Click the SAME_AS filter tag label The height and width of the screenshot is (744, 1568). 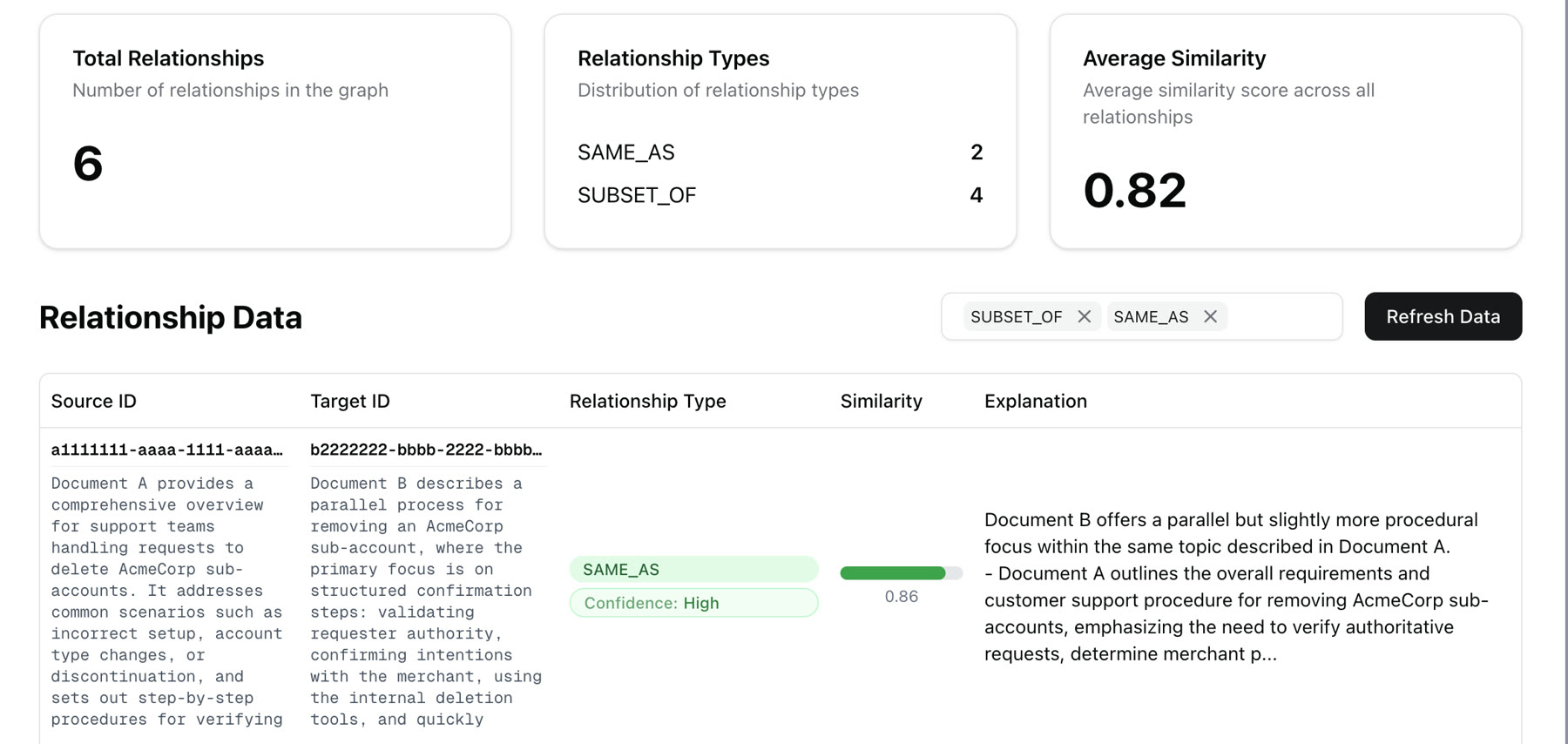click(x=1151, y=316)
